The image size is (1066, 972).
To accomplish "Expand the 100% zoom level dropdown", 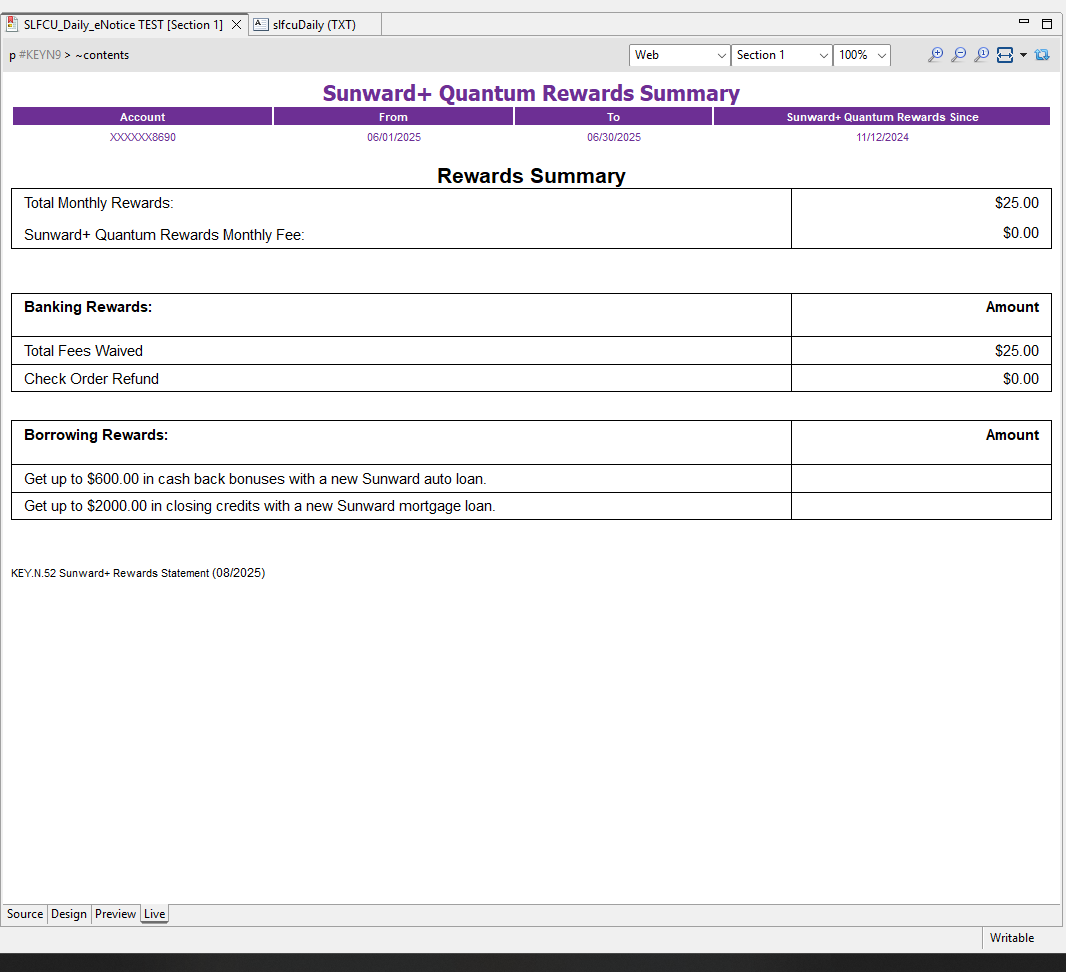I will (862, 55).
